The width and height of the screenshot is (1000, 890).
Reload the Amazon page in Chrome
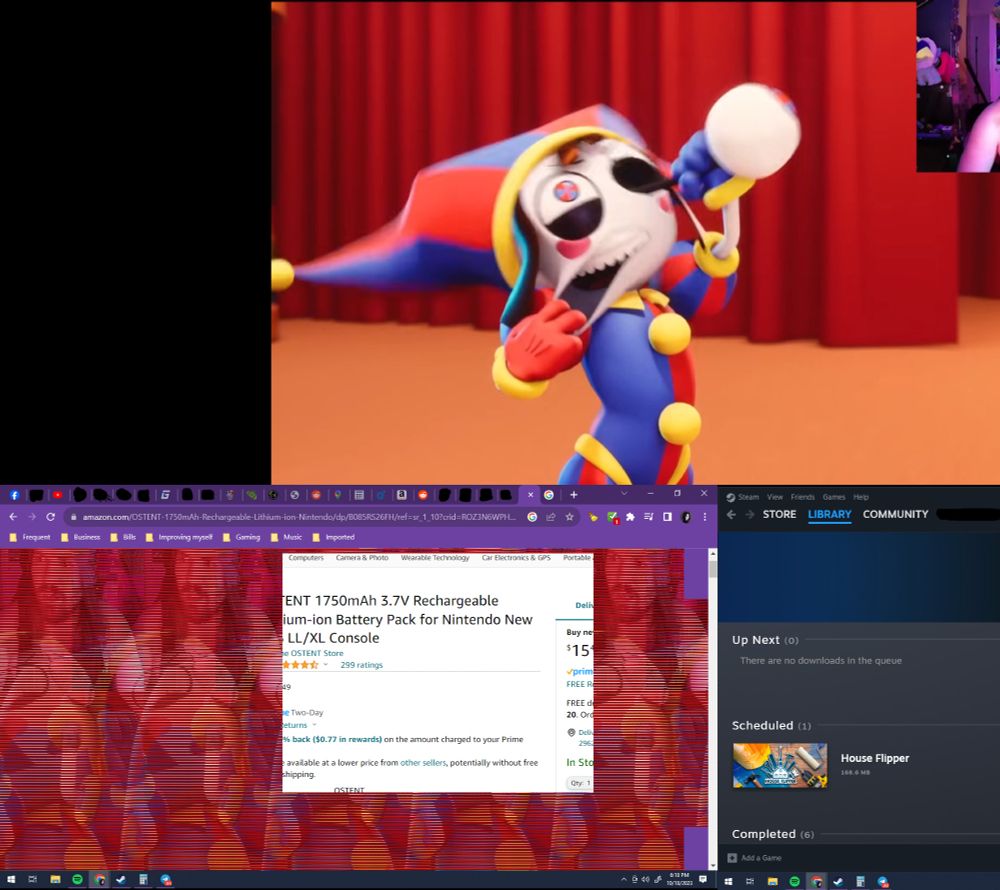tap(50, 517)
